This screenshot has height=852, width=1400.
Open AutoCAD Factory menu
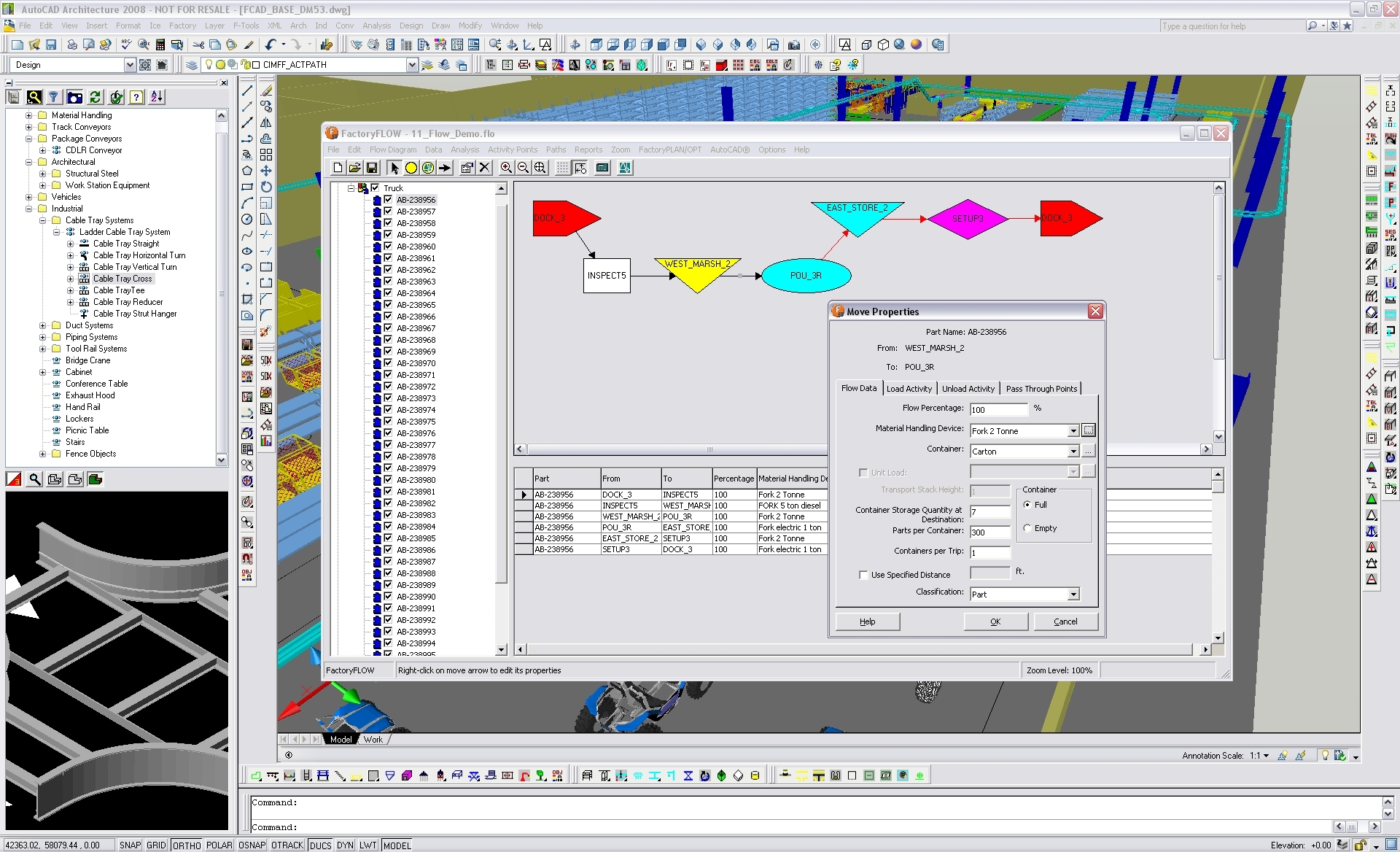(x=182, y=26)
